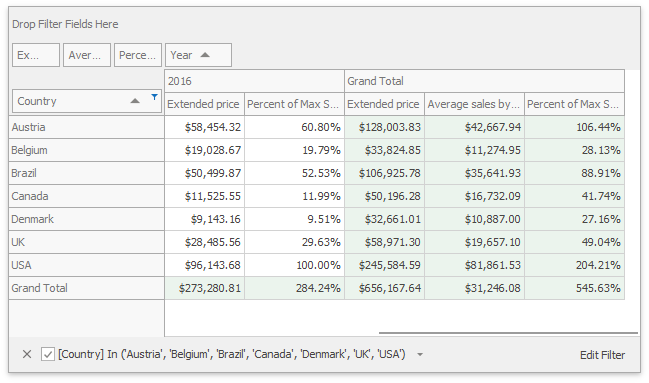649x383 pixels.
Task: Remove the filter with the X icon
Action: click(27, 354)
